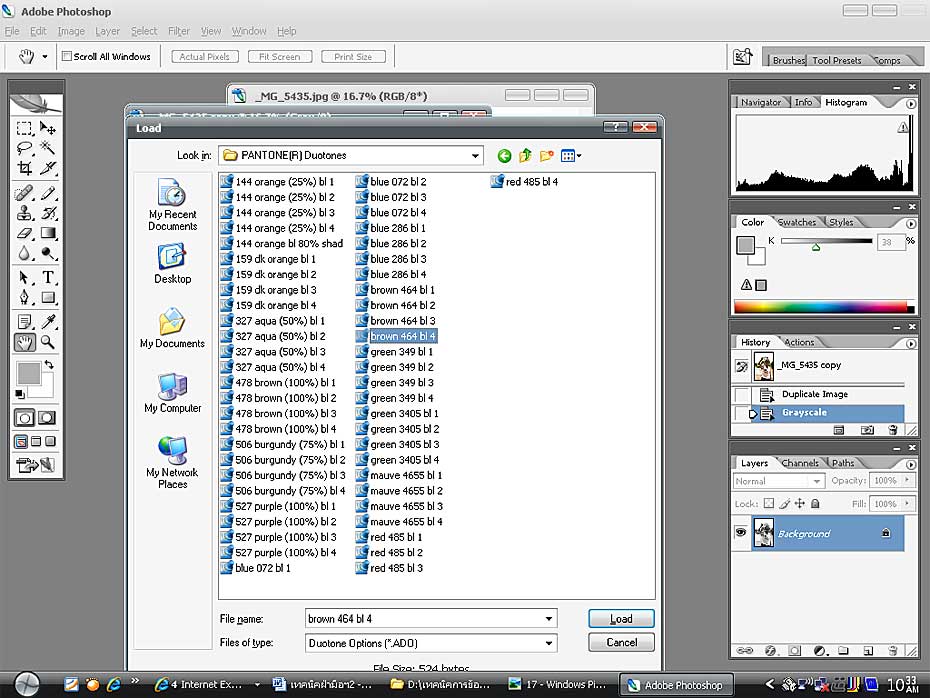Viewport: 930px width, 698px height.
Task: Select the Brush tool
Action: 47,193
